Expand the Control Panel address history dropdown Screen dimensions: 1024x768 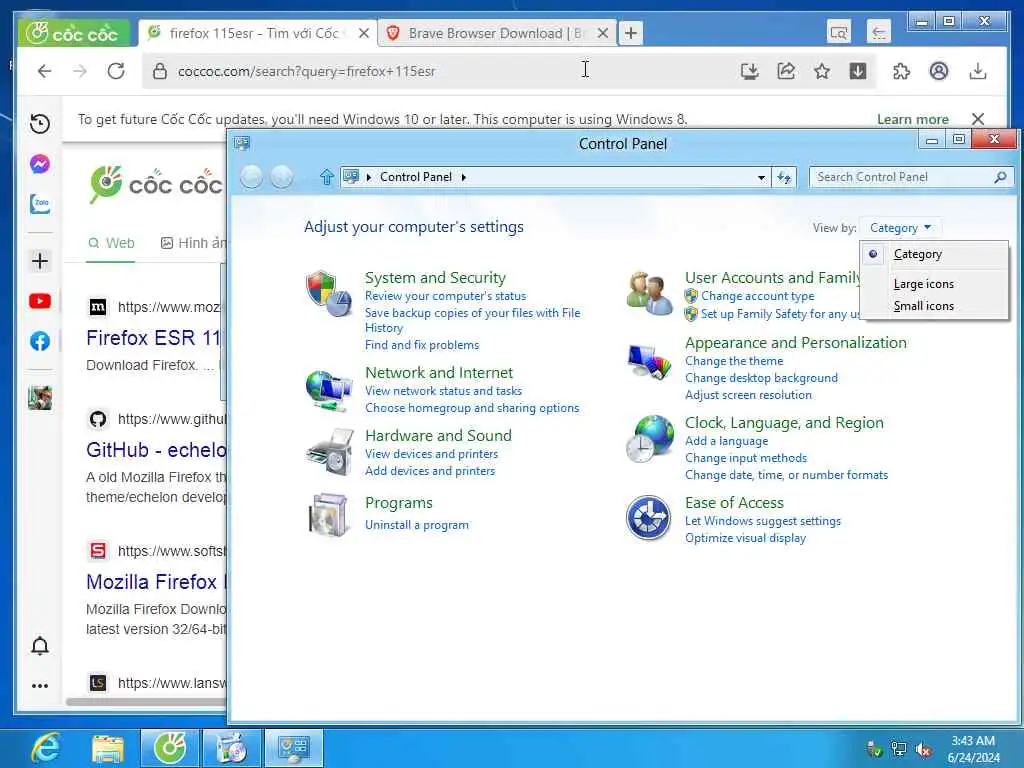(x=761, y=177)
